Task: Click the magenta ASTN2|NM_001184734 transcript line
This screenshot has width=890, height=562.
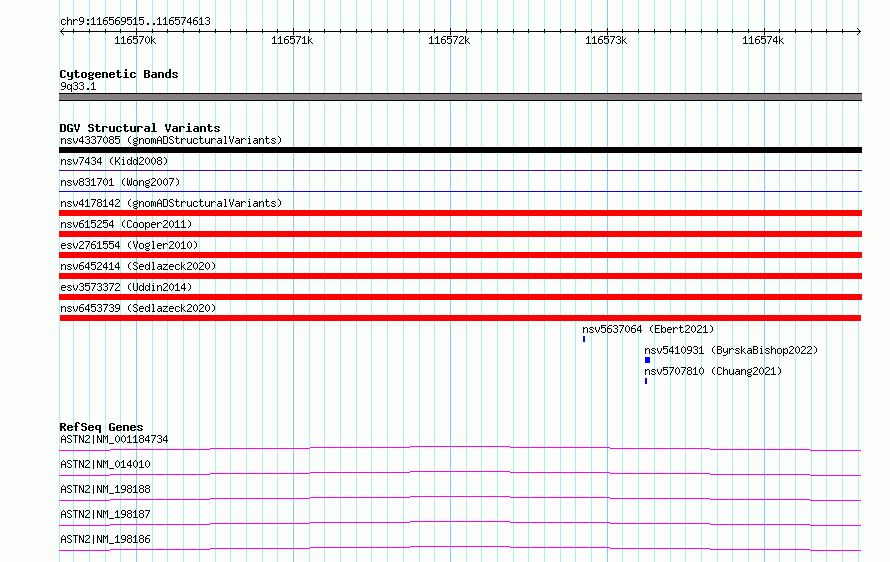Action: 460,448
